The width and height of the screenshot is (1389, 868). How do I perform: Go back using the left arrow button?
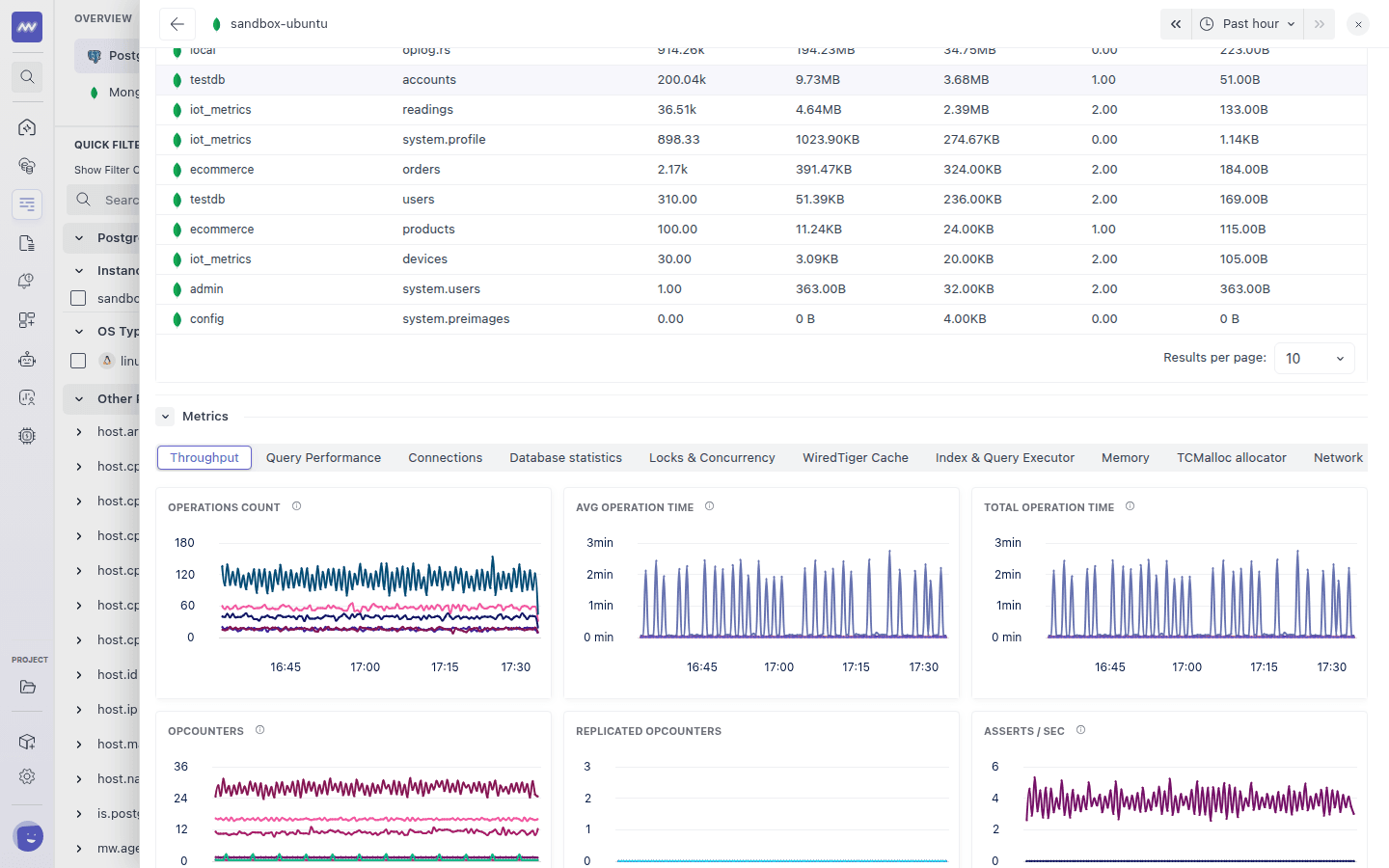tap(177, 24)
